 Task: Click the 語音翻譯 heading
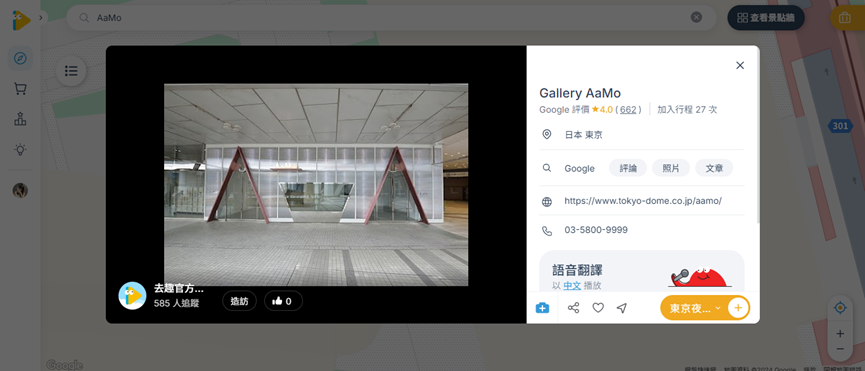pos(578,270)
